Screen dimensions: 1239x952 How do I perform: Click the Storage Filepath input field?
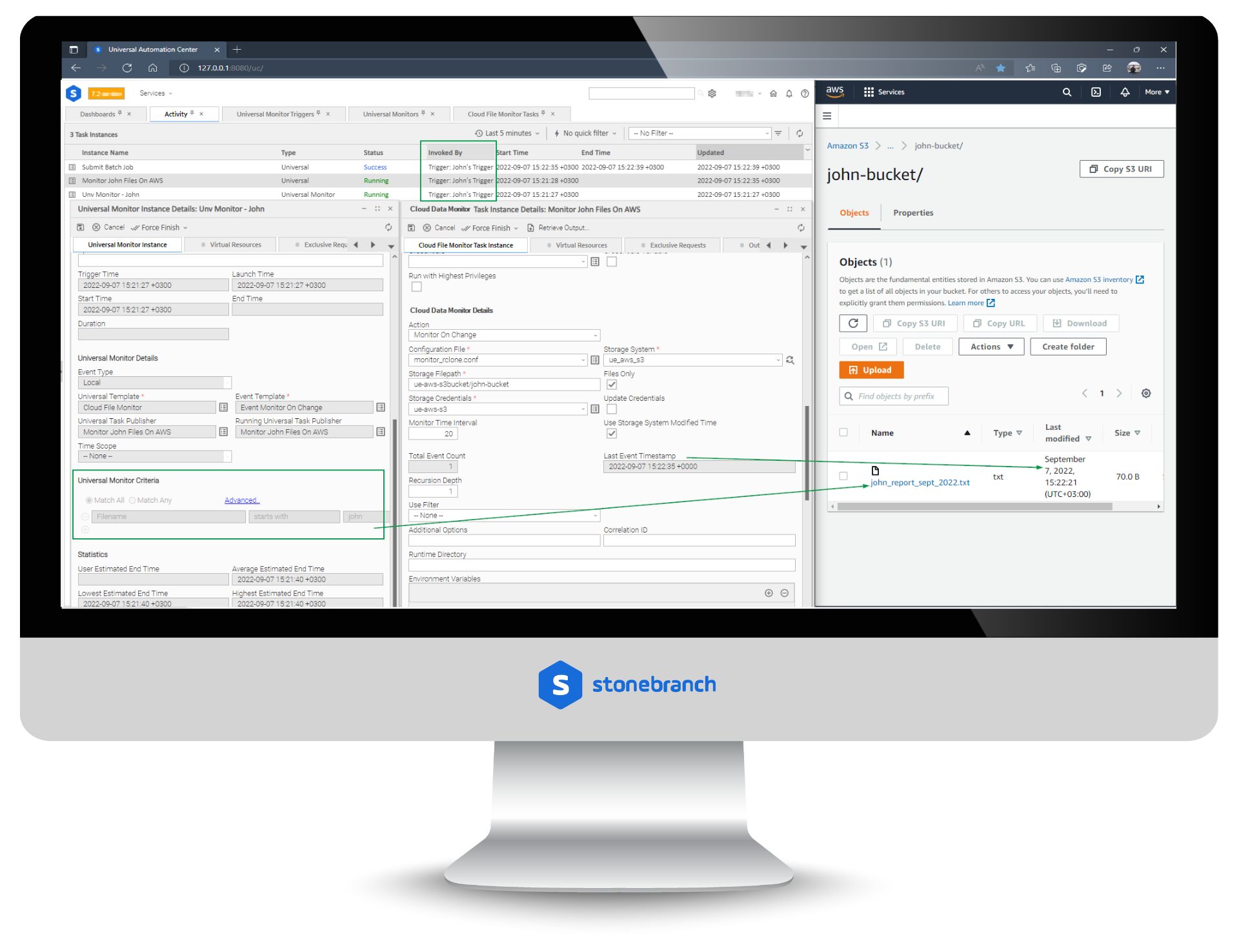tap(504, 385)
